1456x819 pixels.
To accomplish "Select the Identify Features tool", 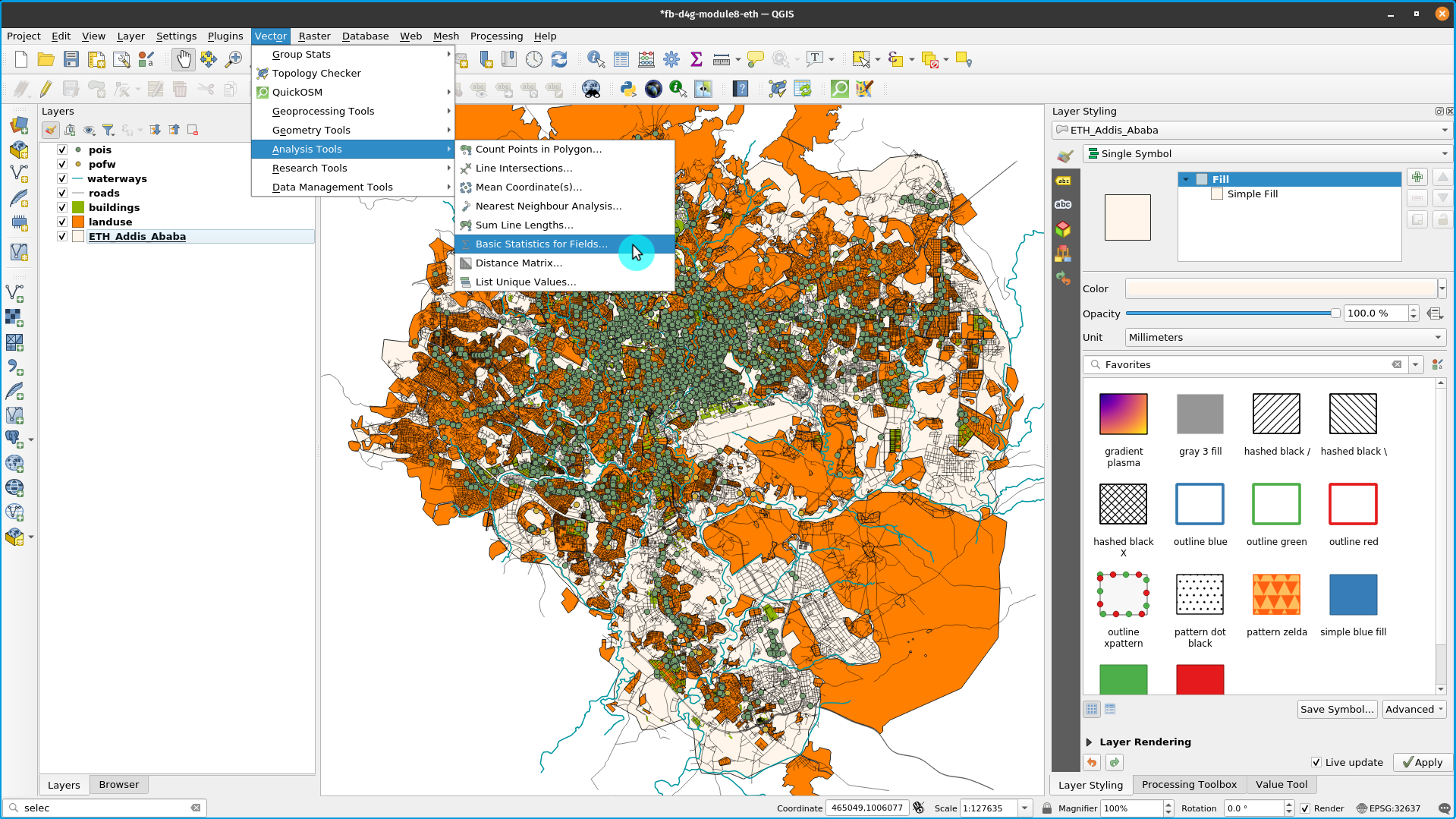I will 596,59.
